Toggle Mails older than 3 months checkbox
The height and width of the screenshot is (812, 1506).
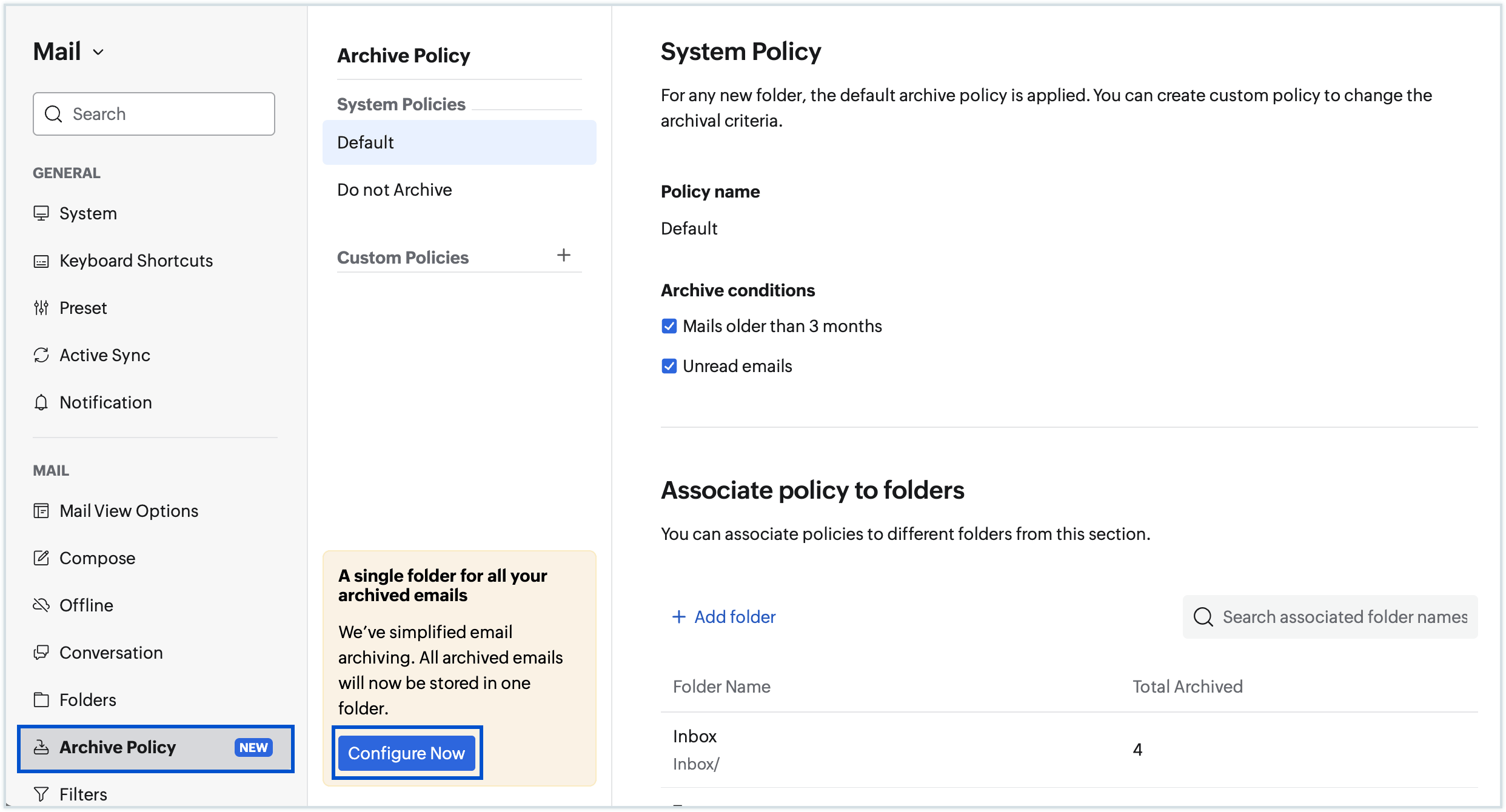[x=669, y=326]
